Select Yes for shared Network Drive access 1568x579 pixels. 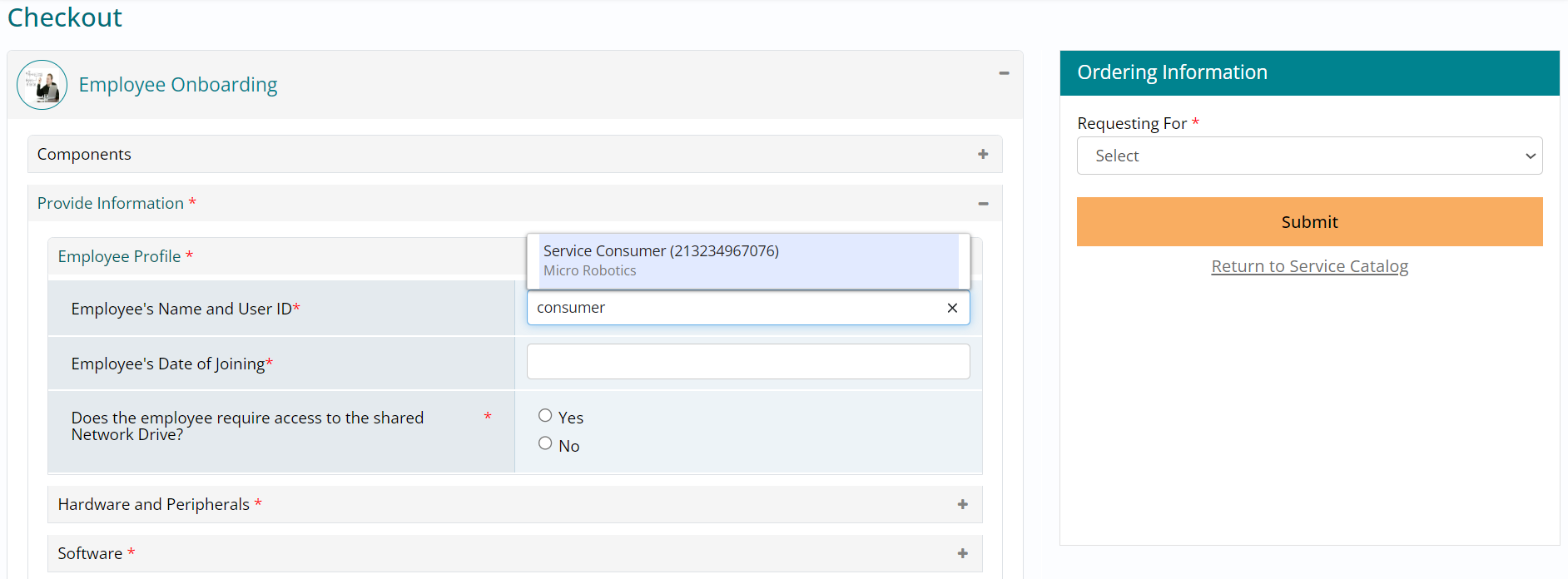coord(545,416)
